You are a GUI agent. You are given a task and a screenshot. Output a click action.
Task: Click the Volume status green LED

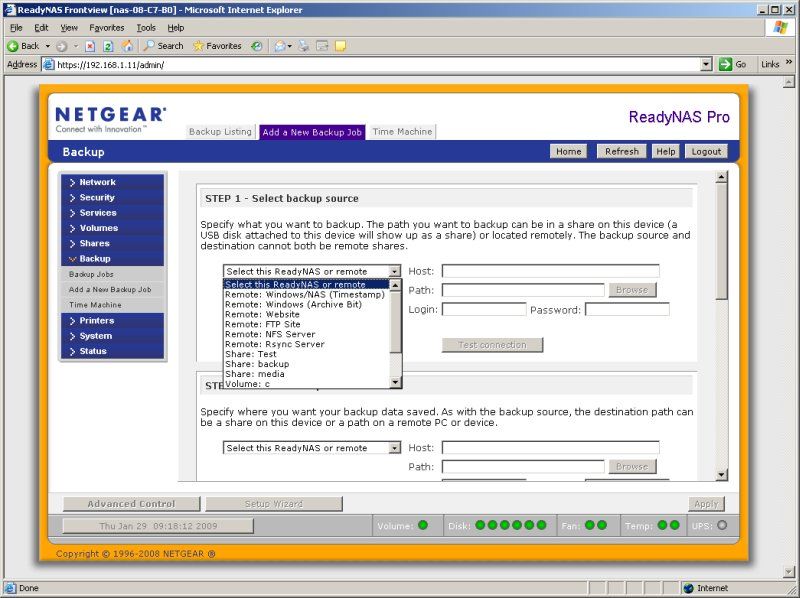click(x=423, y=525)
